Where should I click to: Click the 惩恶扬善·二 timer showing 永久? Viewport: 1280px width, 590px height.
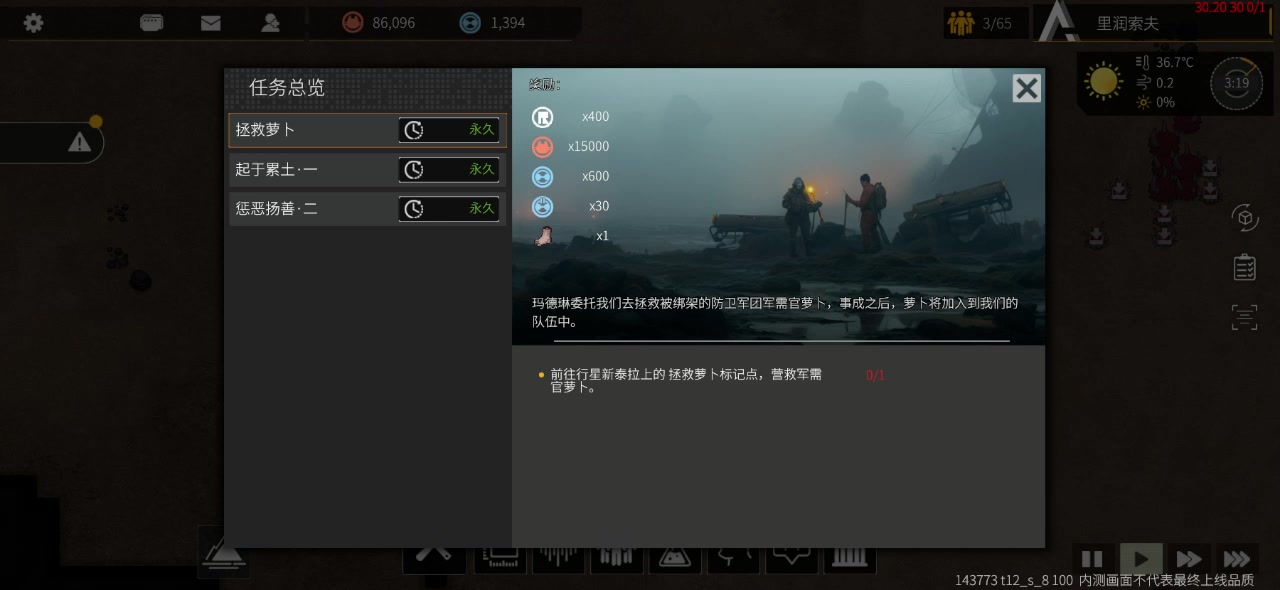[x=449, y=209]
